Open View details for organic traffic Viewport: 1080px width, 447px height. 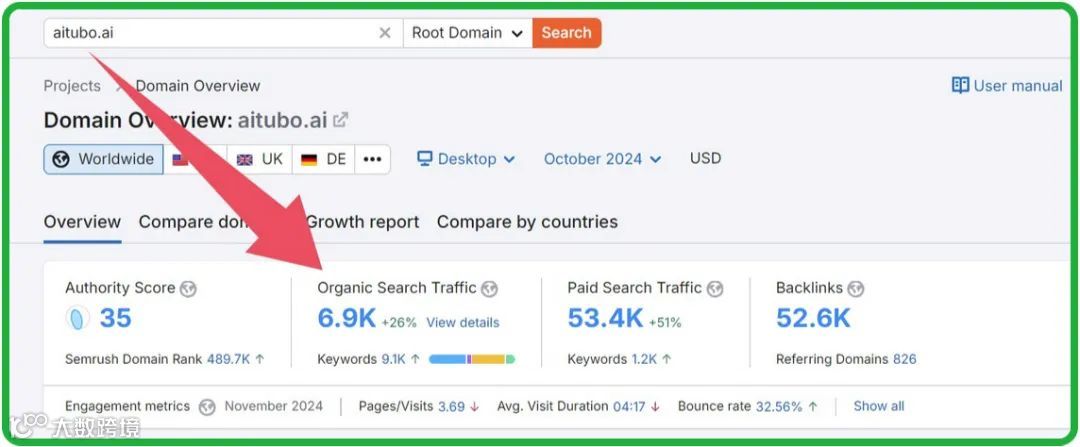pyautogui.click(x=463, y=322)
